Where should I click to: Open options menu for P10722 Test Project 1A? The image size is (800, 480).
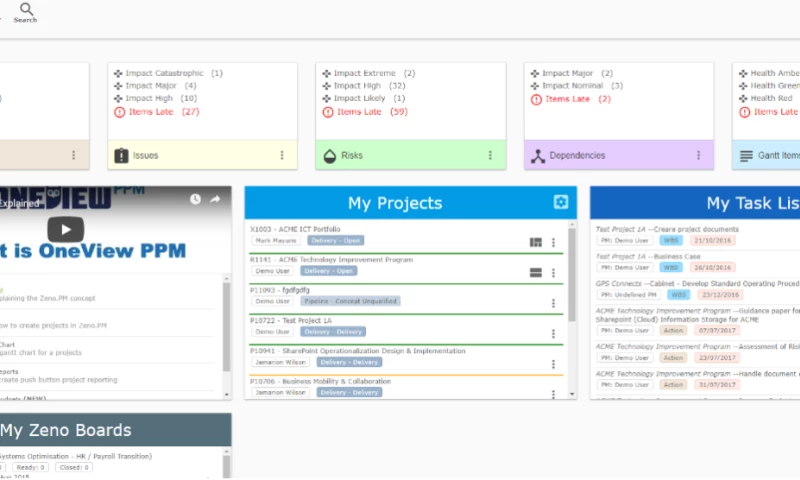pyautogui.click(x=553, y=332)
